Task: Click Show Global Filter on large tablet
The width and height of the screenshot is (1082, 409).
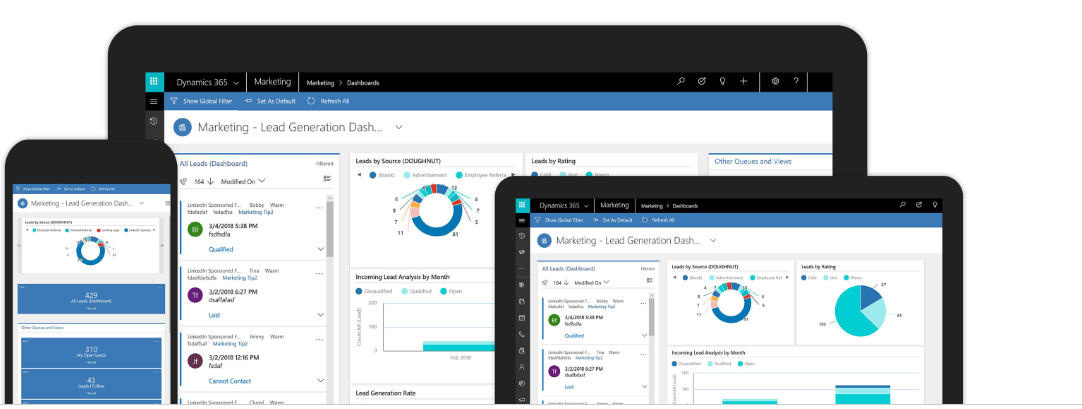Action: coord(201,101)
